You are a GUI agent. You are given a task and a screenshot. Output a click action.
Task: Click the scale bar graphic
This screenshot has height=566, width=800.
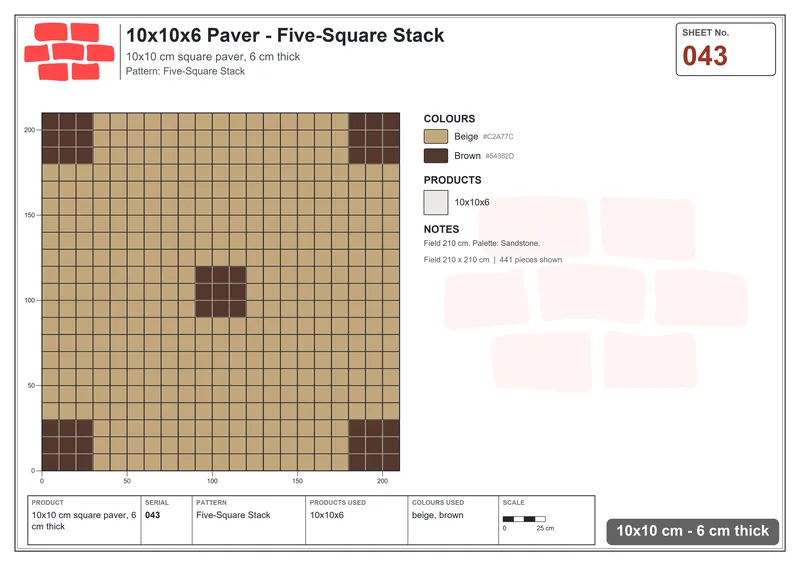[524, 519]
